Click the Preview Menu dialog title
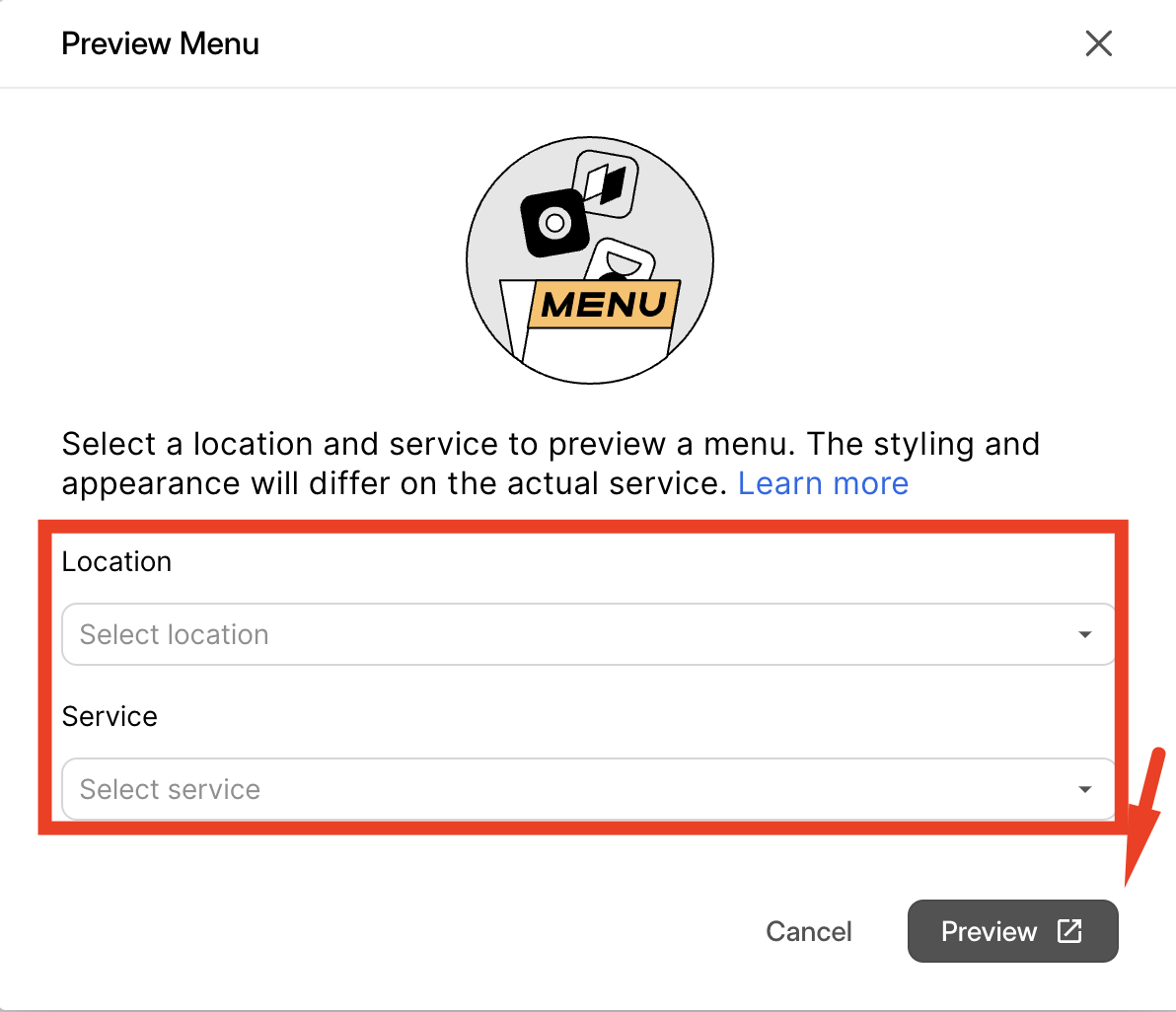Viewport: 1176px width, 1012px height. [160, 43]
